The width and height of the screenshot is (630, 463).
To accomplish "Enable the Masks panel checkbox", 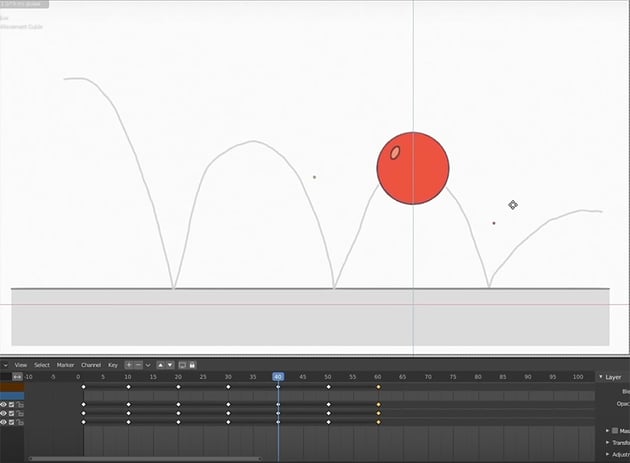I will [x=615, y=430].
